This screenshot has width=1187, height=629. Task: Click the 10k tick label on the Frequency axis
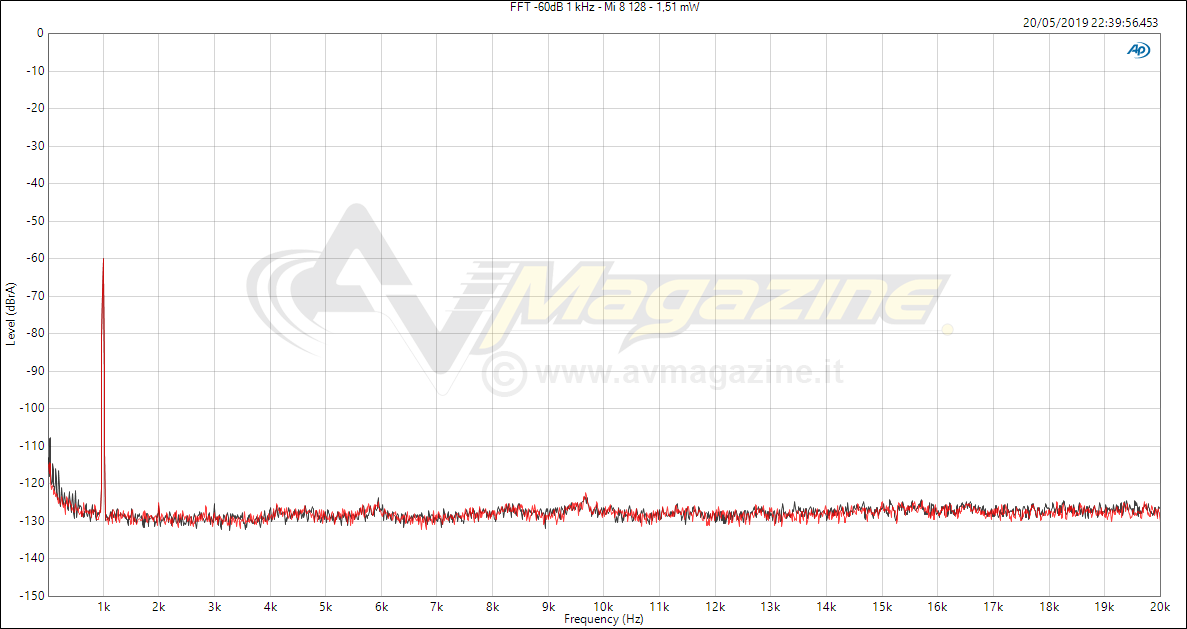click(603, 607)
